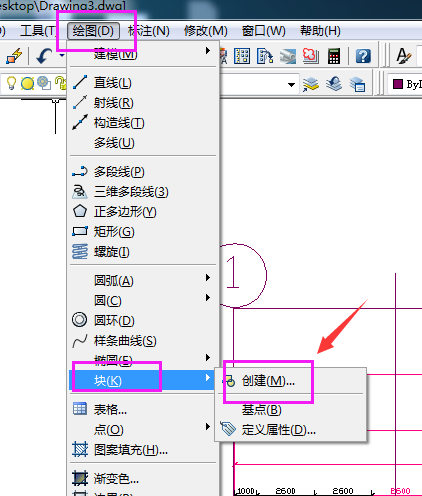This screenshot has width=422, height=496.
Task: Open 渐变色... gradient command
Action: coord(143,479)
